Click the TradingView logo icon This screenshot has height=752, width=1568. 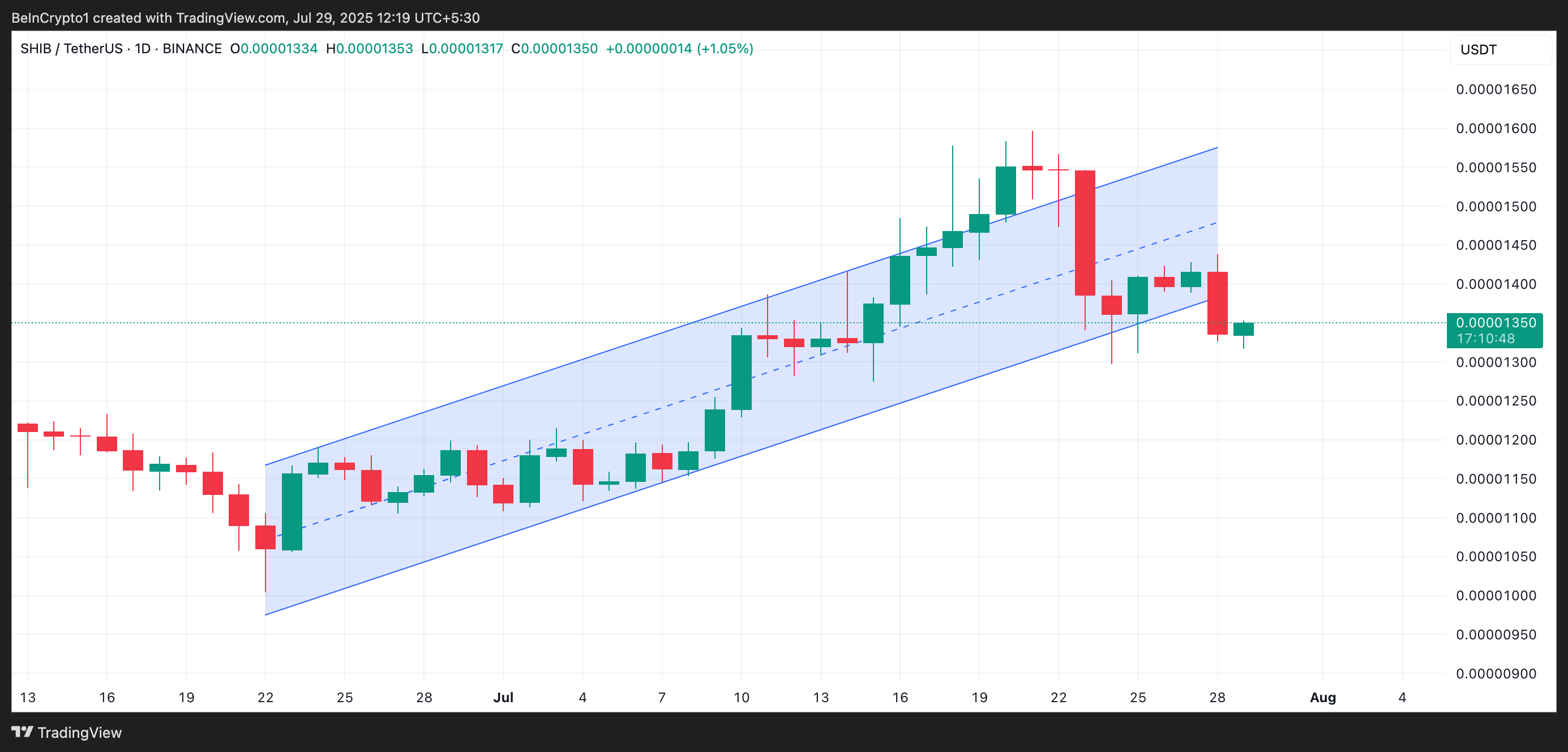(x=22, y=731)
